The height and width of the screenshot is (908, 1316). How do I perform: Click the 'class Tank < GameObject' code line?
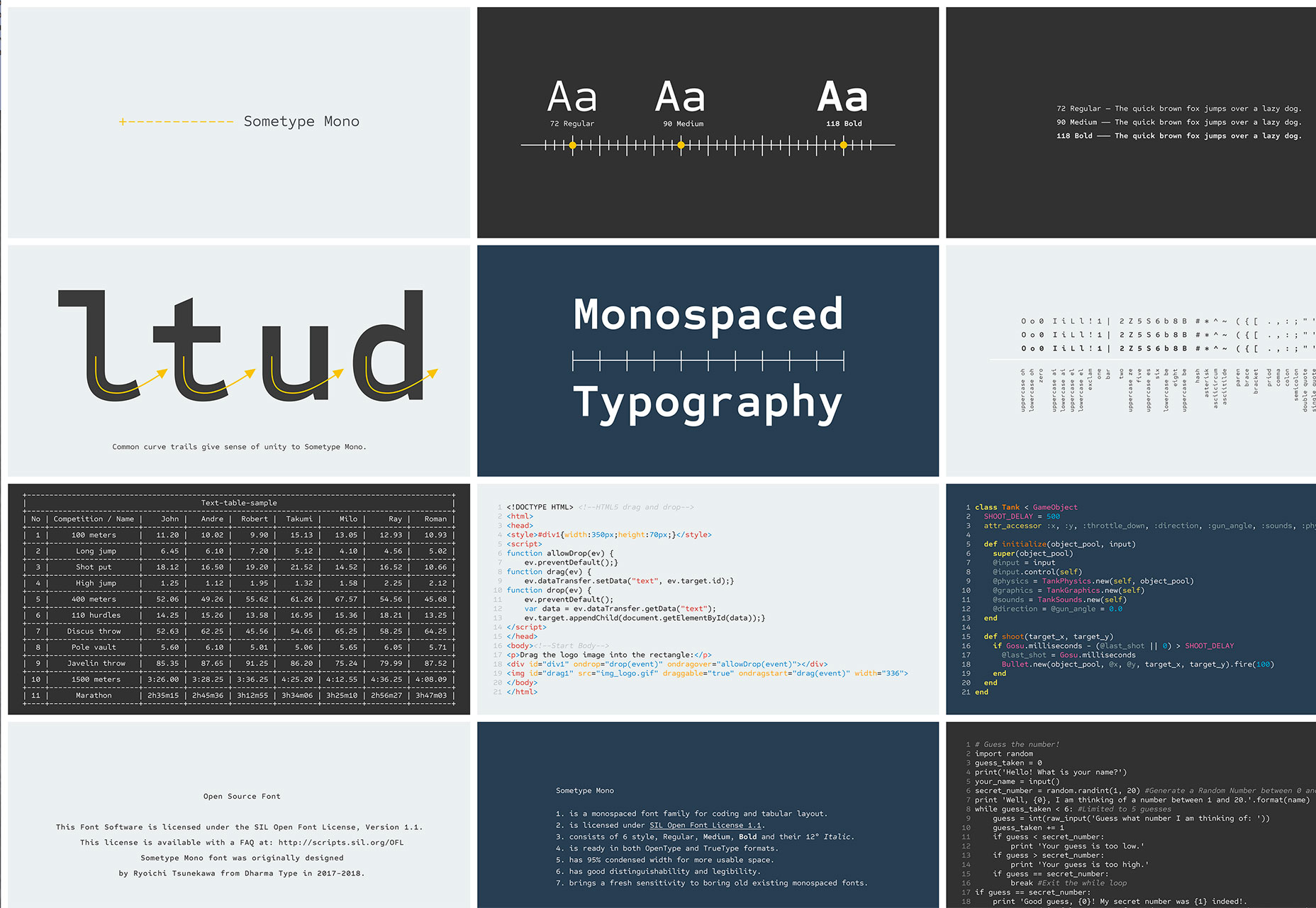[x=1026, y=507]
